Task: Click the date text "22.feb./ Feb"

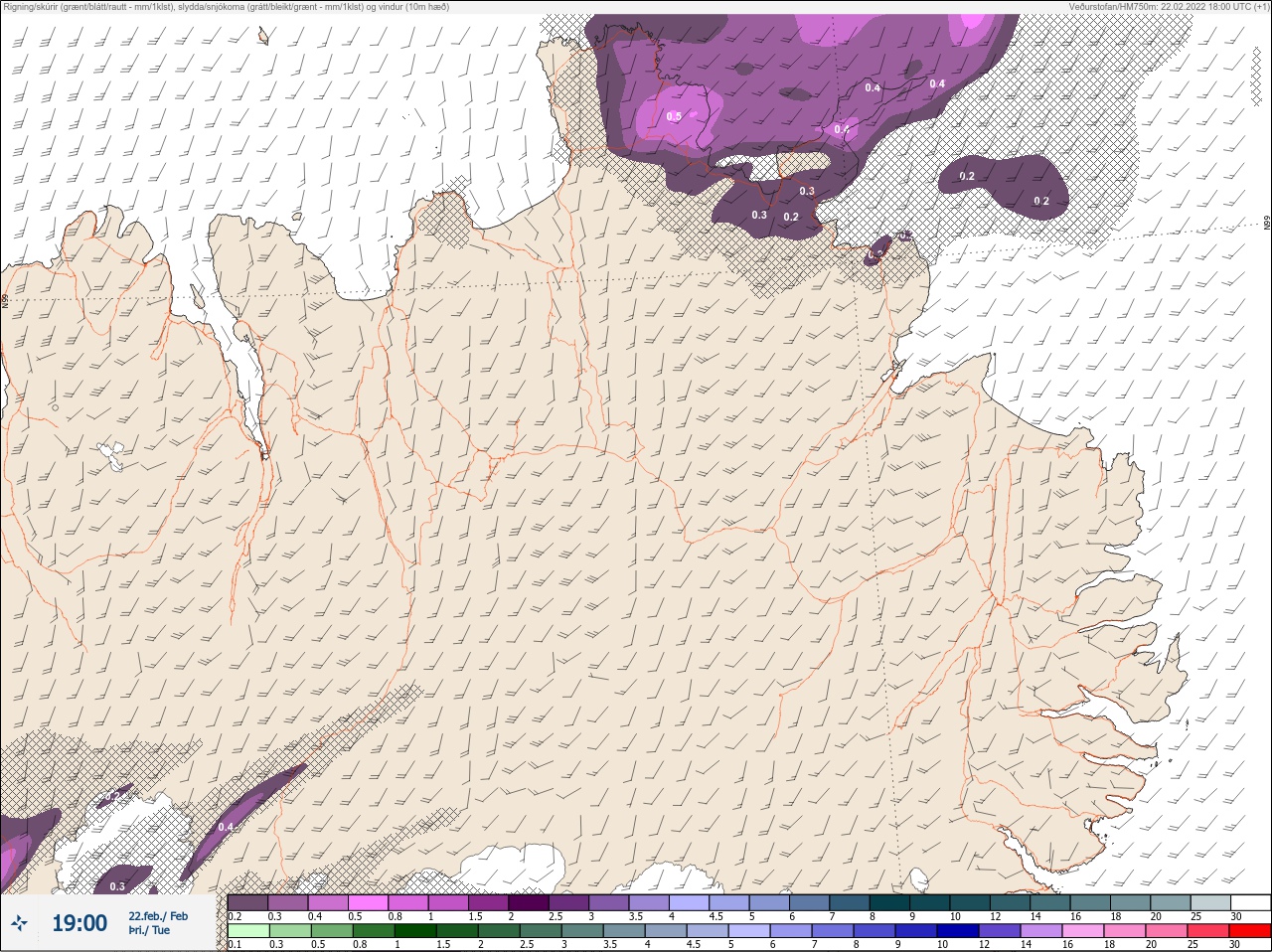Action: coord(158,916)
